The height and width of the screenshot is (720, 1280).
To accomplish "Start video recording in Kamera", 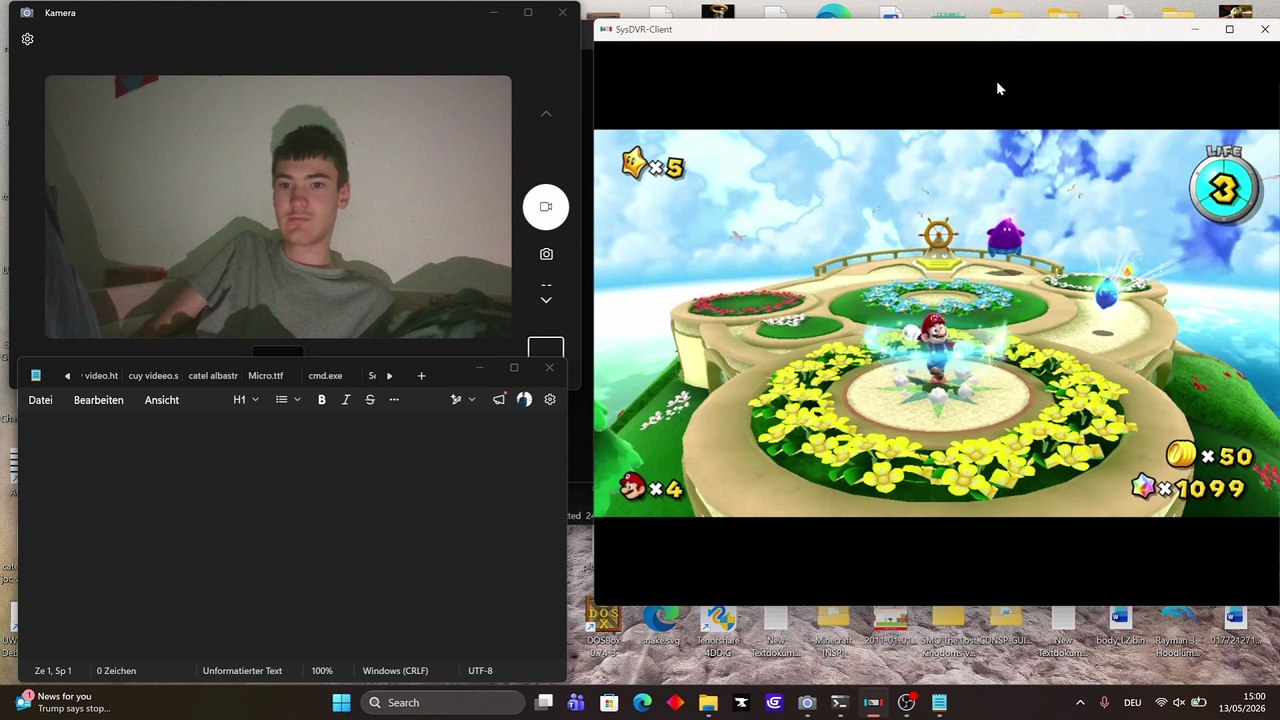I will tap(546, 207).
